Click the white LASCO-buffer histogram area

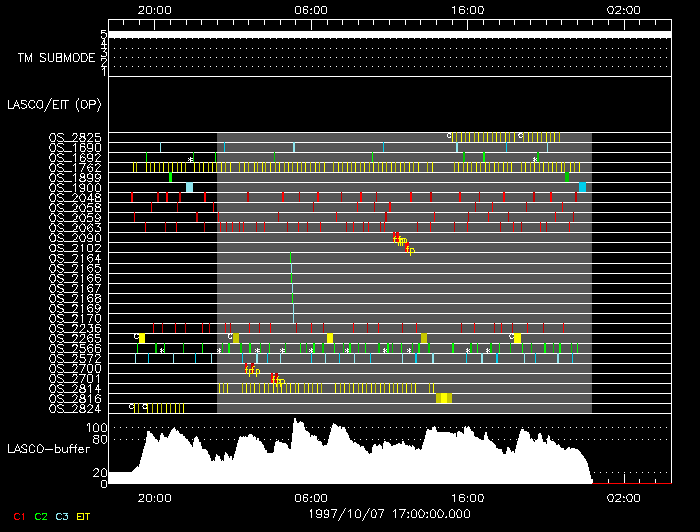pyautogui.click(x=350, y=462)
